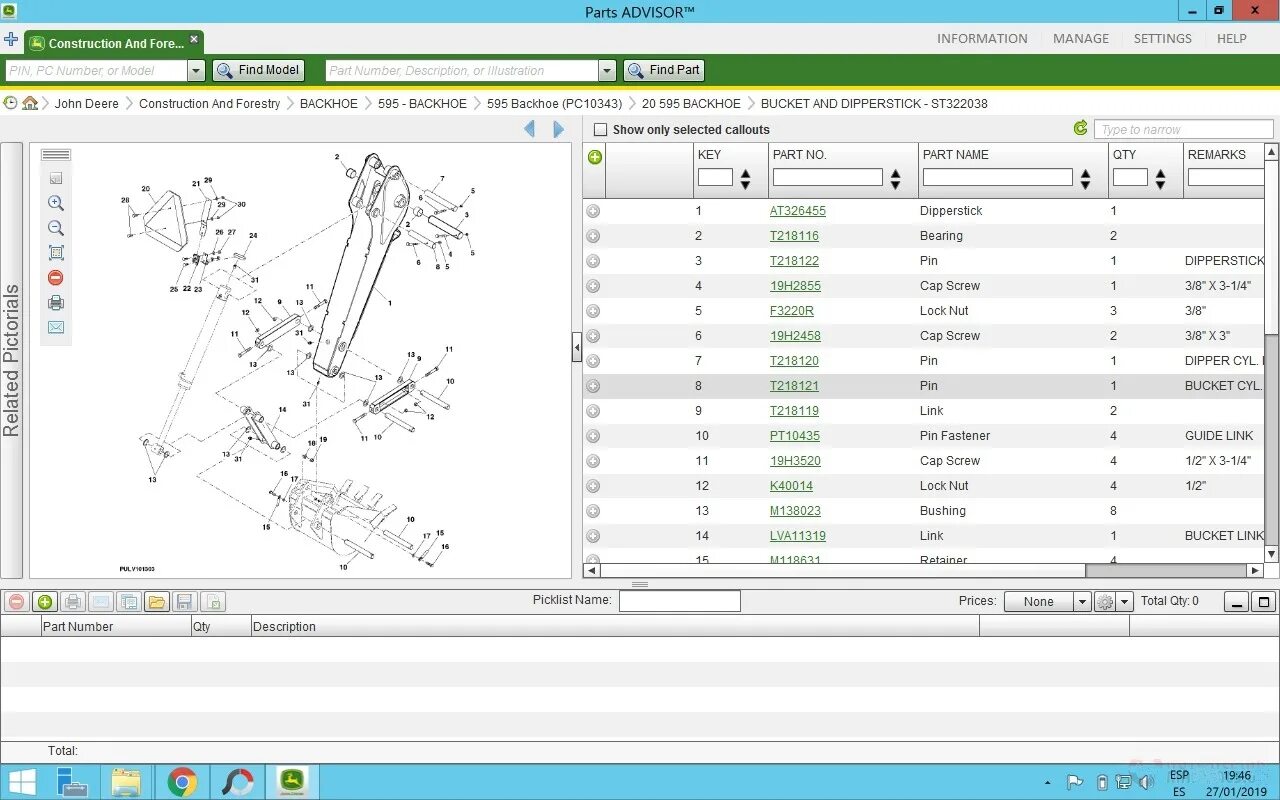1280x800 pixels.
Task: Close the Construction And Forestry tab
Action: point(194,40)
